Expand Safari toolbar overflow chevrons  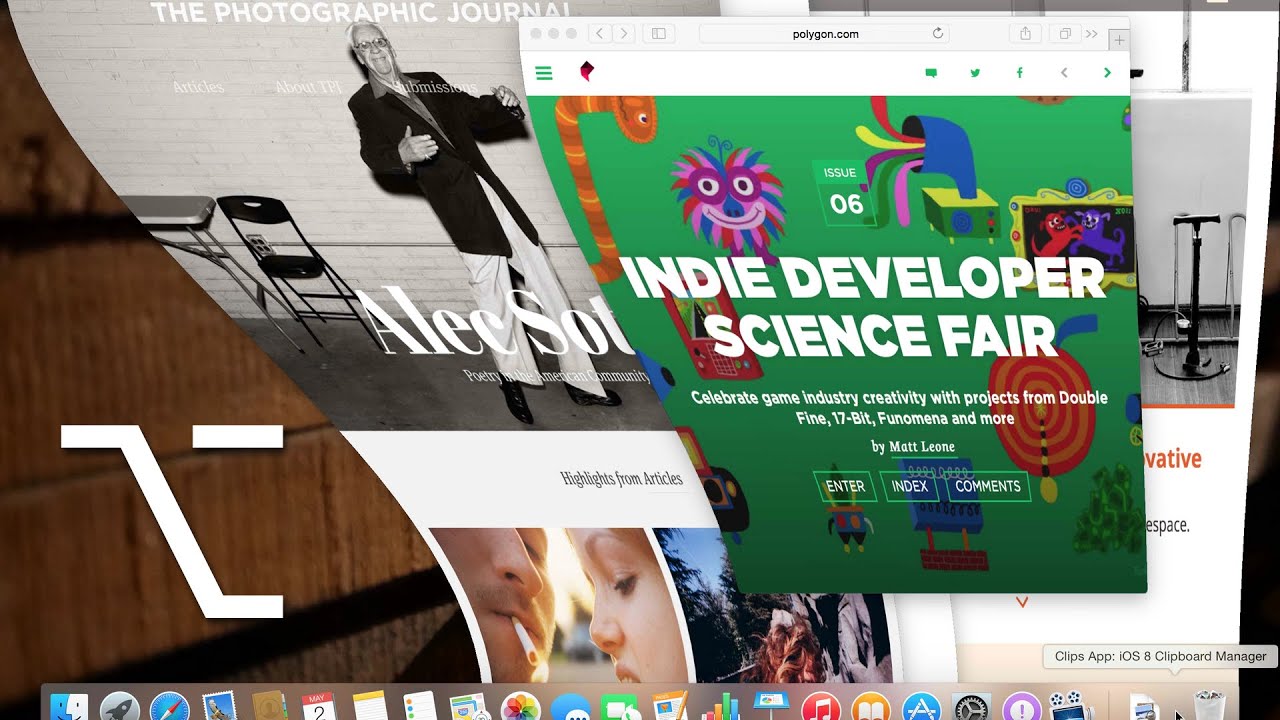(1091, 34)
